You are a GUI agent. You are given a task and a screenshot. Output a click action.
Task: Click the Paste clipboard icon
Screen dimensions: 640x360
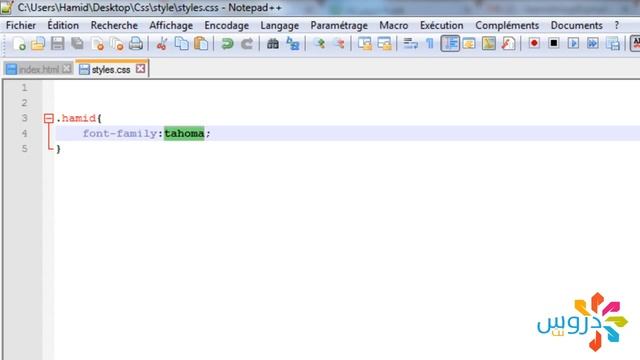(x=201, y=44)
